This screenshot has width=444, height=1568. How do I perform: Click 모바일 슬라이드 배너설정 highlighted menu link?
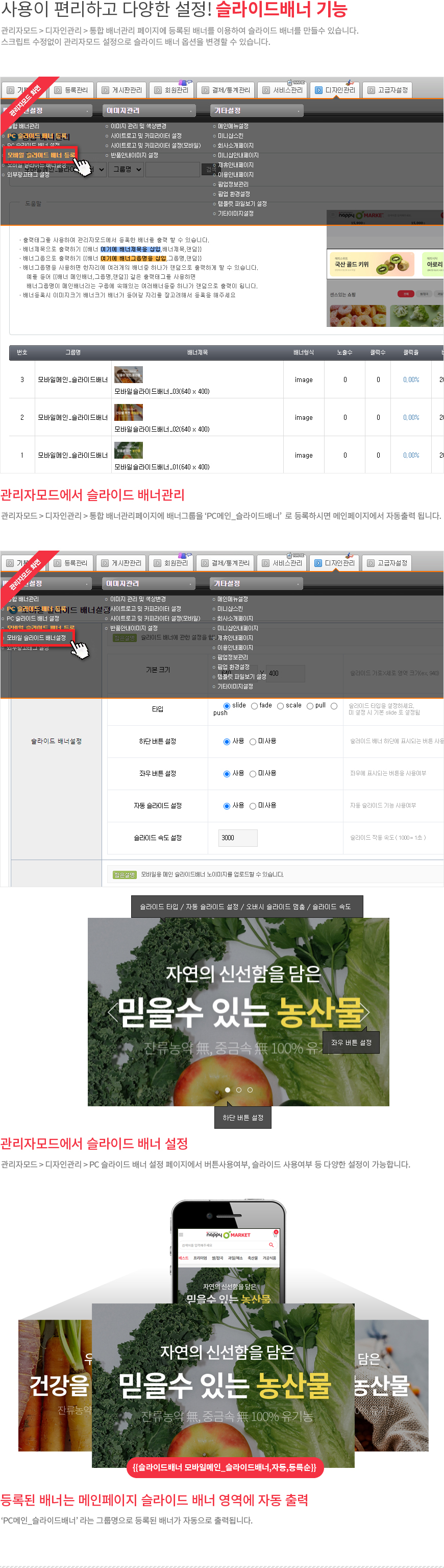(37, 638)
